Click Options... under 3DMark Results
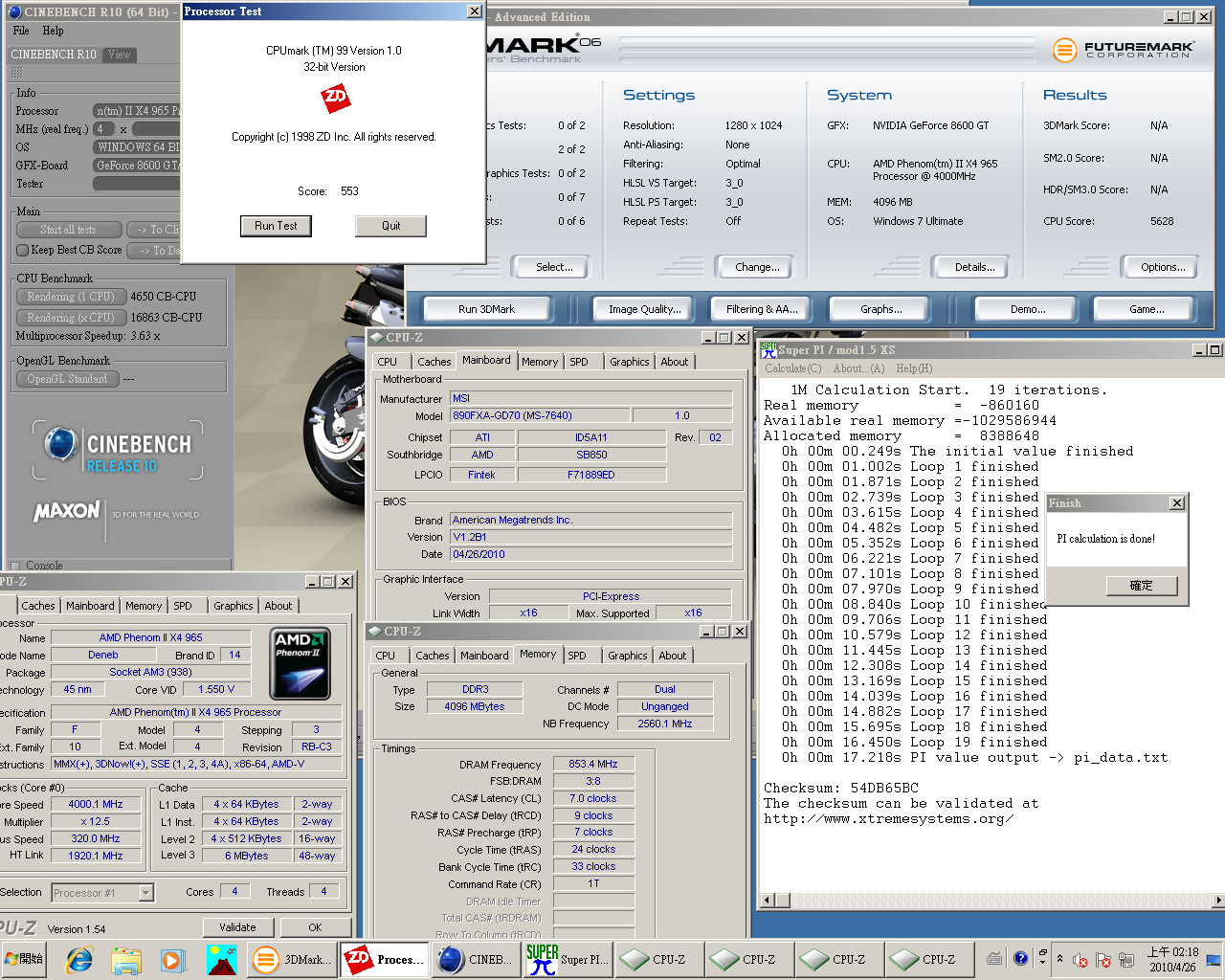The height and width of the screenshot is (980, 1225). tap(1163, 267)
